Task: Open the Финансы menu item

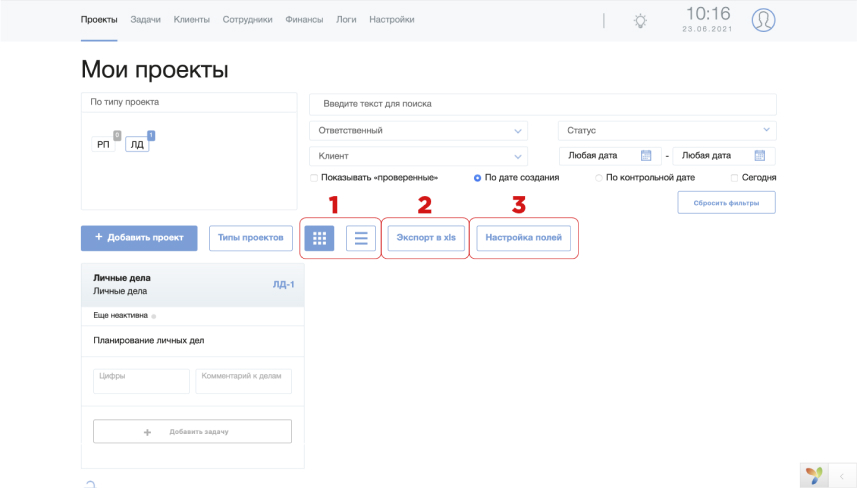Action: [304, 20]
